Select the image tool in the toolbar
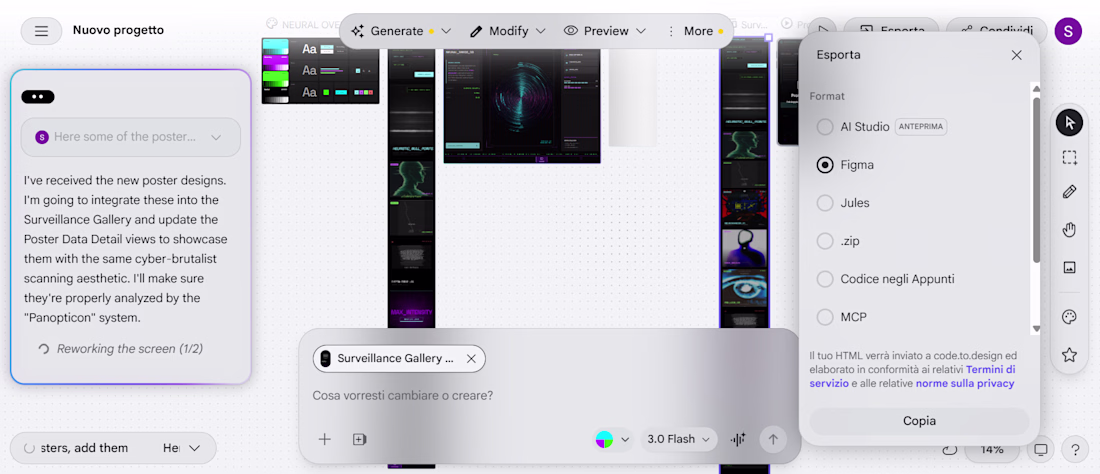This screenshot has height=474, width=1100. tap(1069, 266)
